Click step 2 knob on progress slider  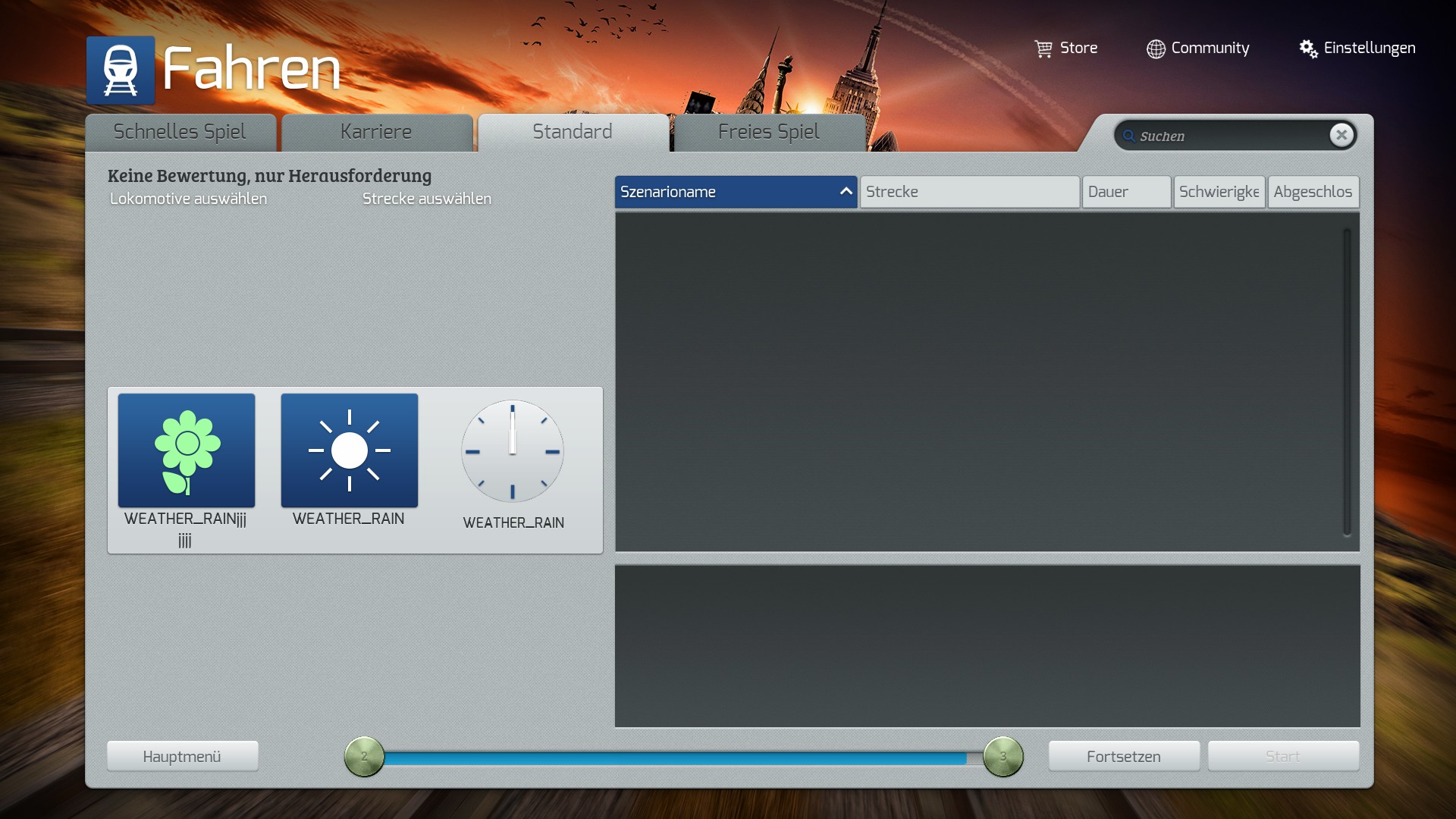[364, 756]
